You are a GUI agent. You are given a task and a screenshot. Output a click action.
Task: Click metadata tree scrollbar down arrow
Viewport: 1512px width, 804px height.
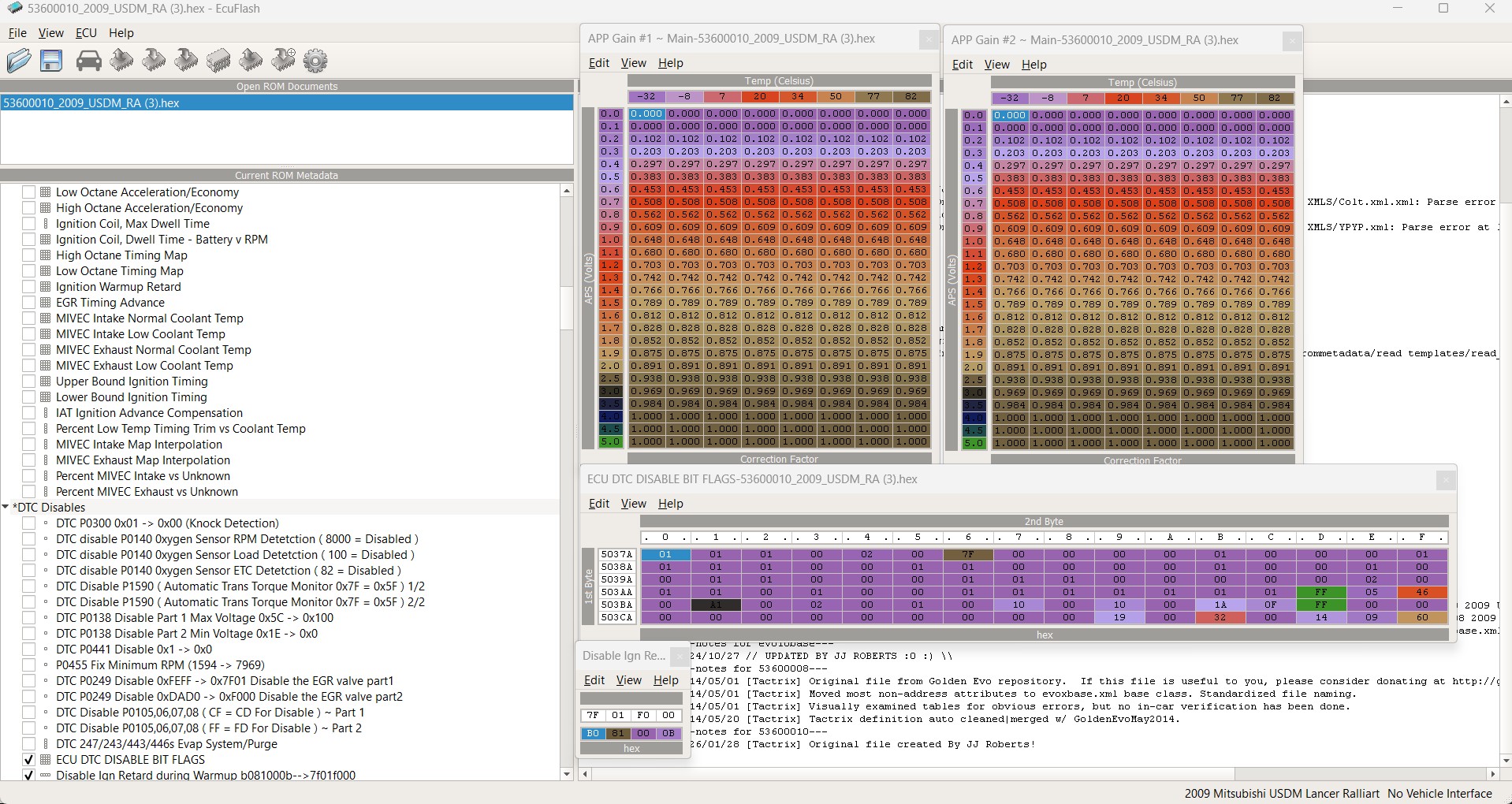tap(566, 774)
